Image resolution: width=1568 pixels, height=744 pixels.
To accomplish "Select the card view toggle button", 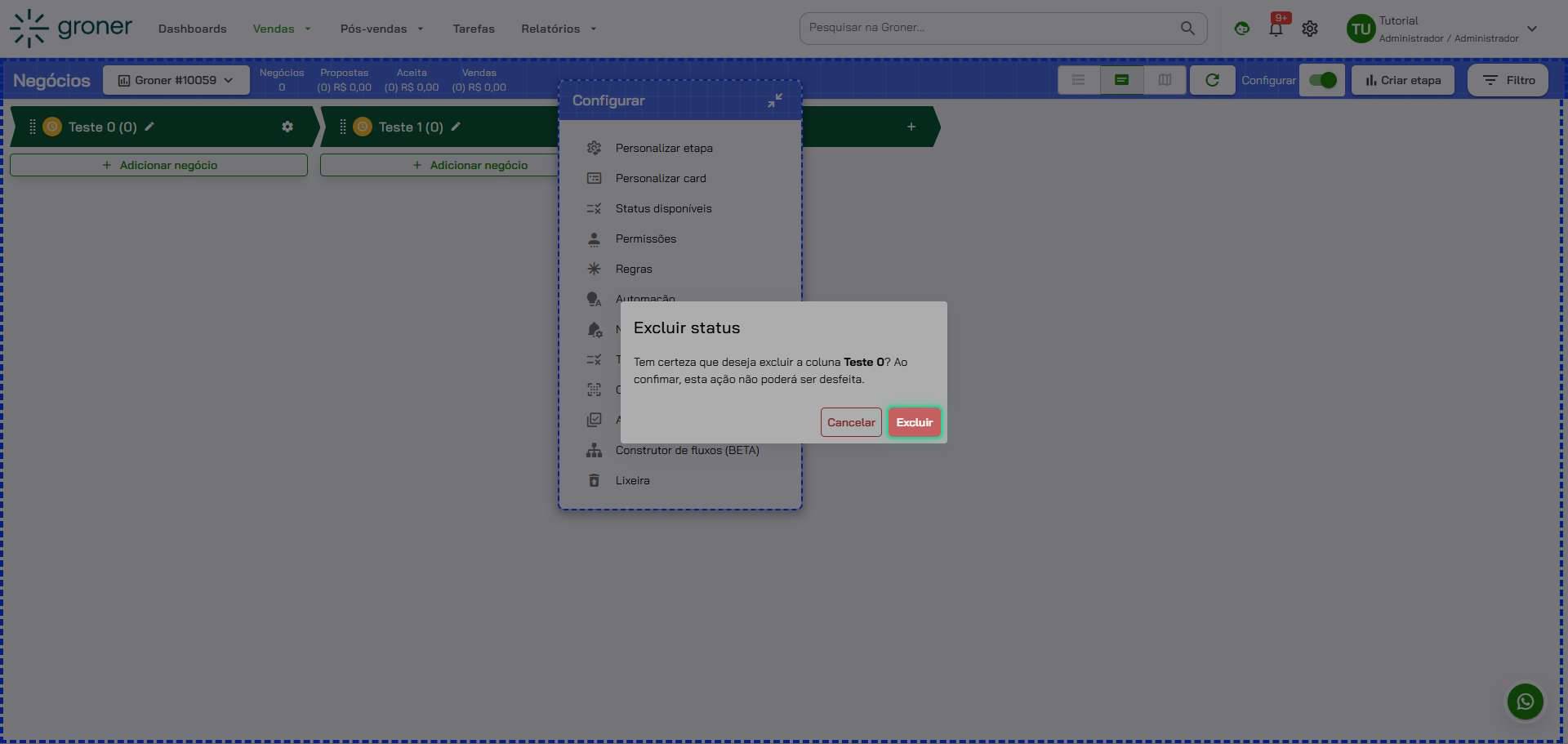I will pos(1122,80).
